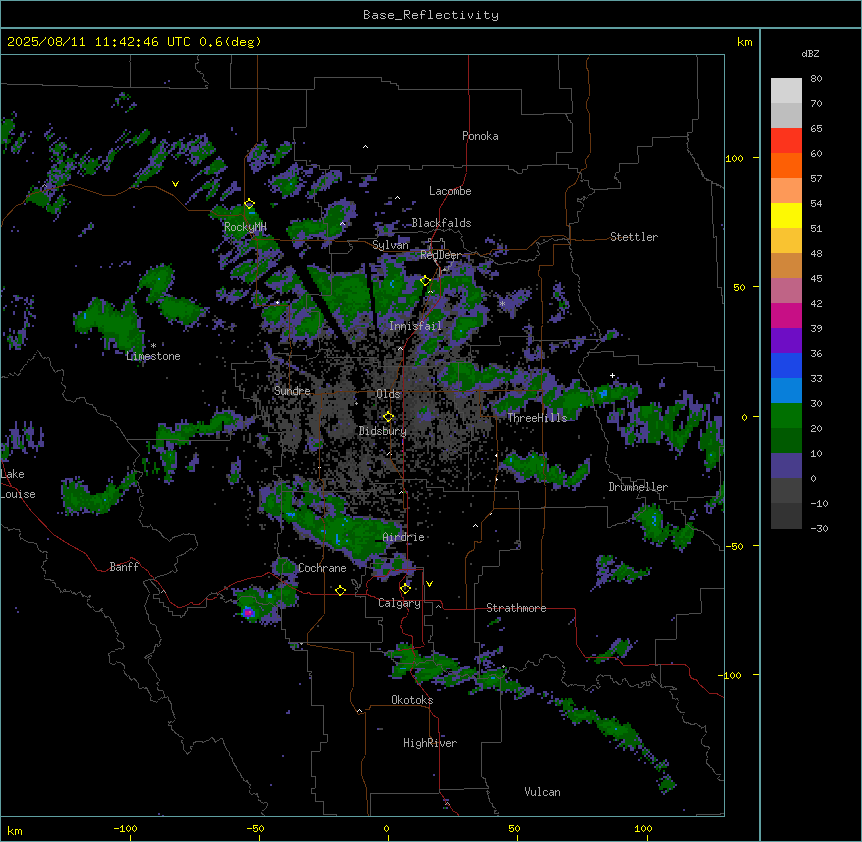Click the Cochrane town label
This screenshot has height=842, width=862.
tap(322, 568)
